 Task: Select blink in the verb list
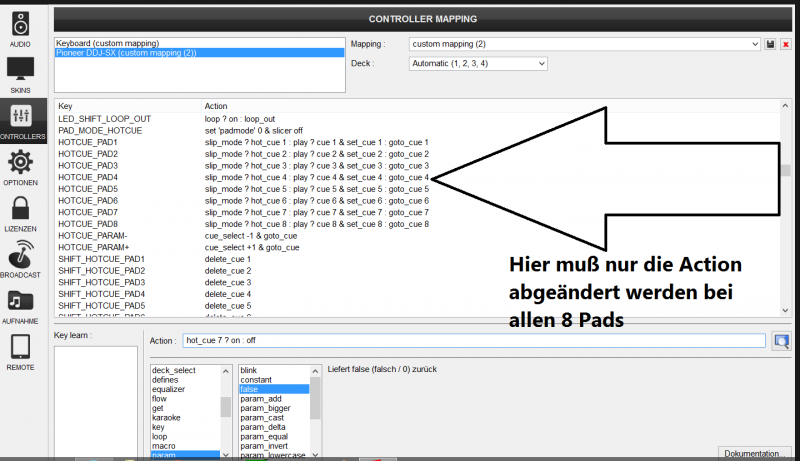274,370
